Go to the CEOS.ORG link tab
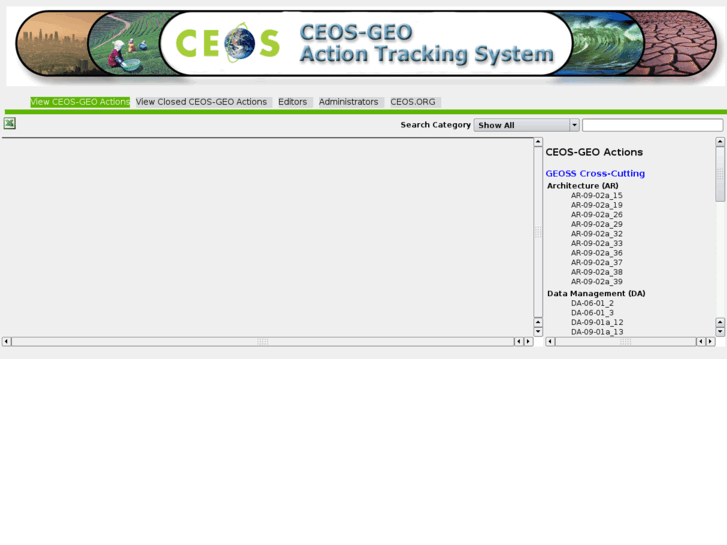This screenshot has height=545, width=727. 413,102
